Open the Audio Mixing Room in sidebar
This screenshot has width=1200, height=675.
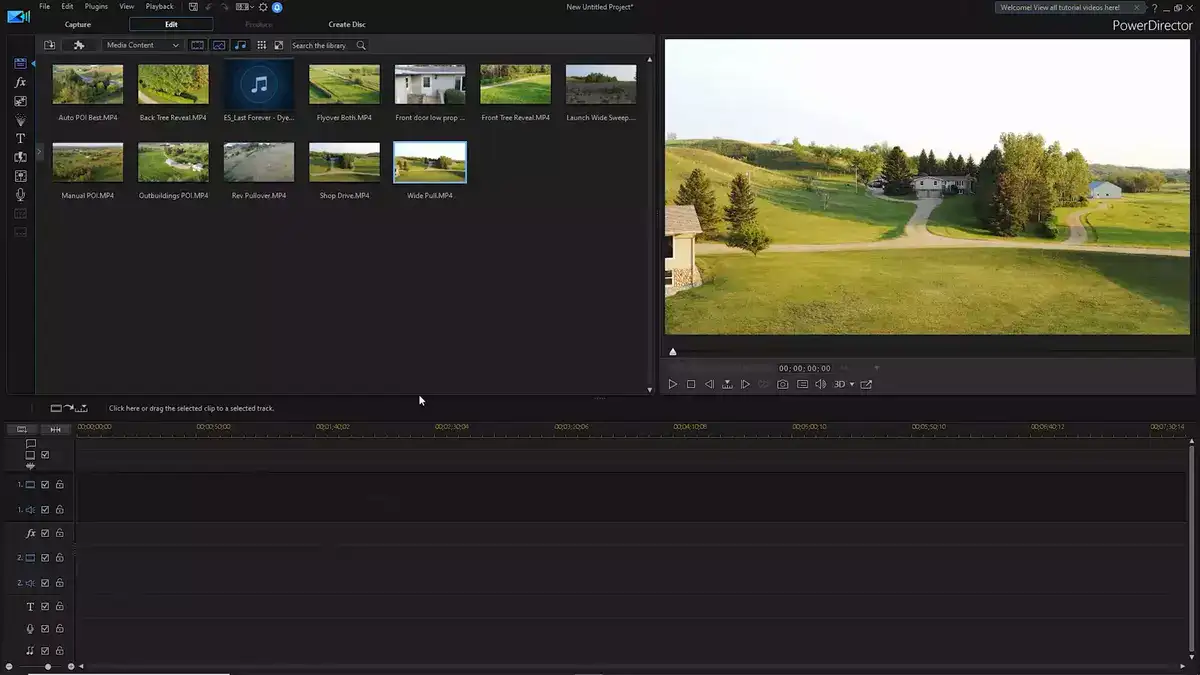coord(20,176)
